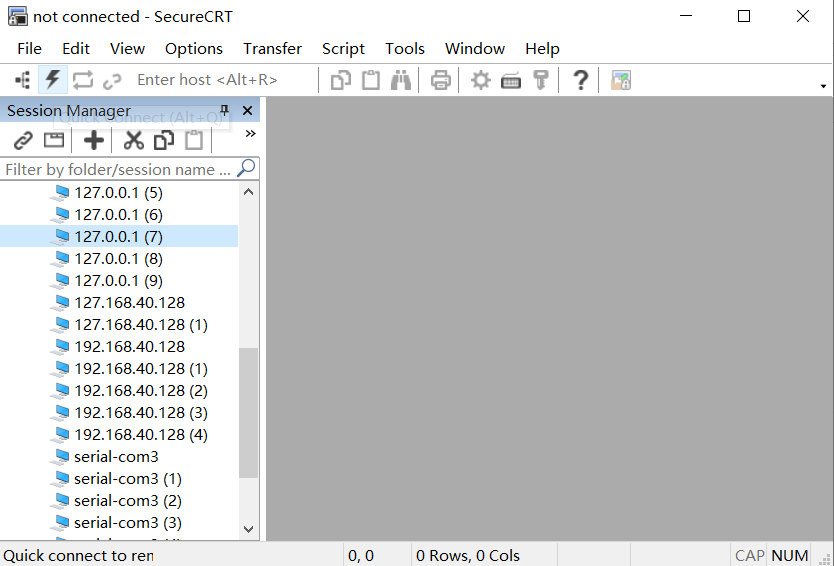Open the File menu
834x566 pixels.
[x=29, y=48]
